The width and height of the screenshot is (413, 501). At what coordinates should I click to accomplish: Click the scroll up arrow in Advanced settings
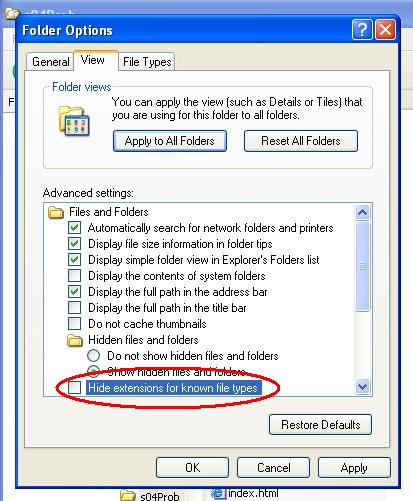(362, 212)
